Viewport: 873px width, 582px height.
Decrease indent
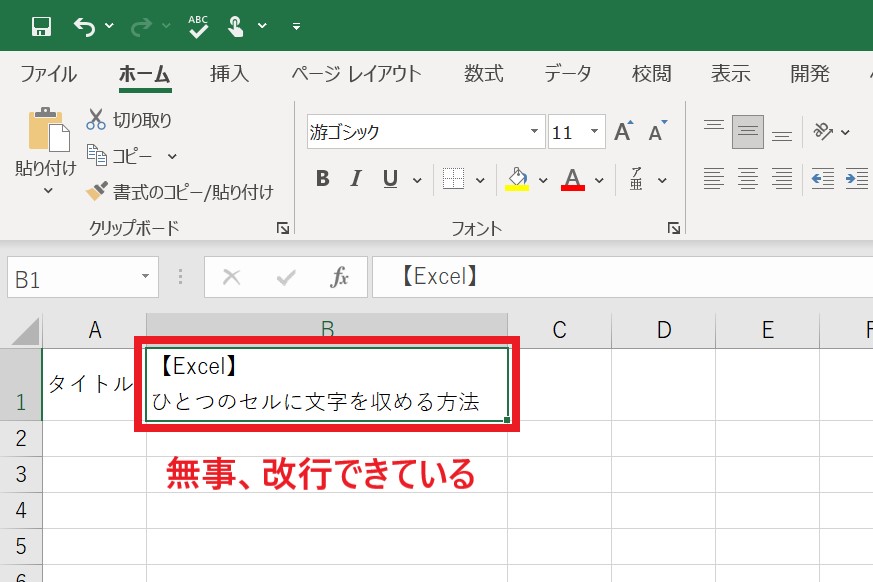(823, 179)
